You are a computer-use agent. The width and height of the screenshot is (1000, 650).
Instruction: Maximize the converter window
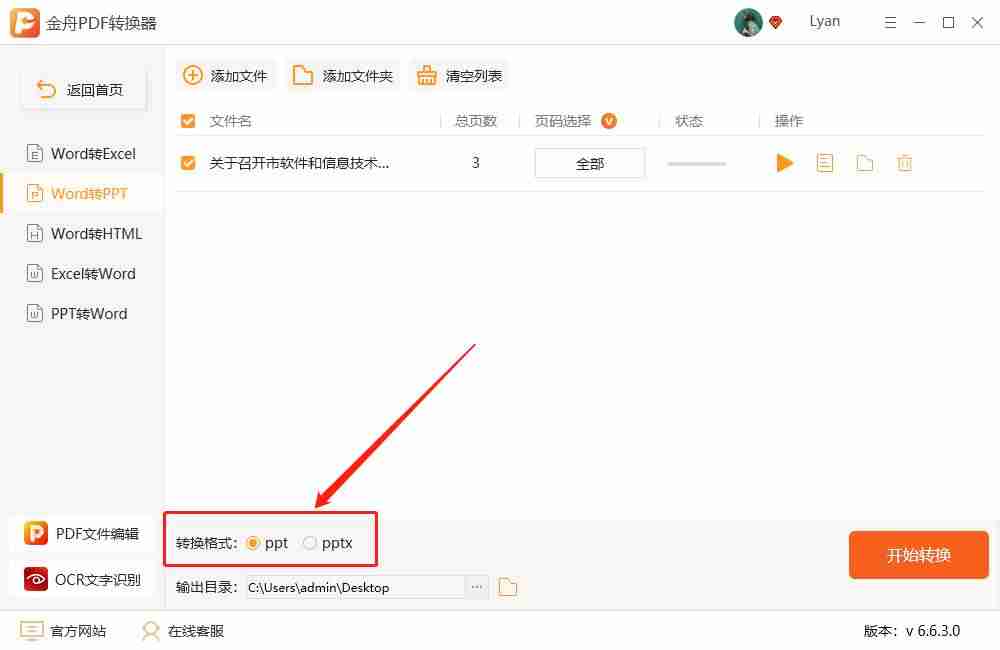click(948, 23)
